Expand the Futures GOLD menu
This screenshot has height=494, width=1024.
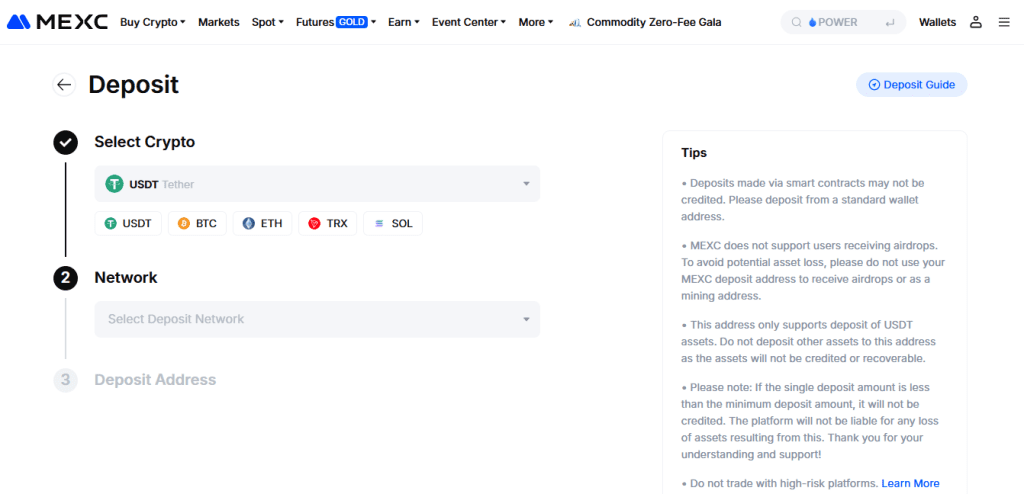pyautogui.click(x=336, y=22)
